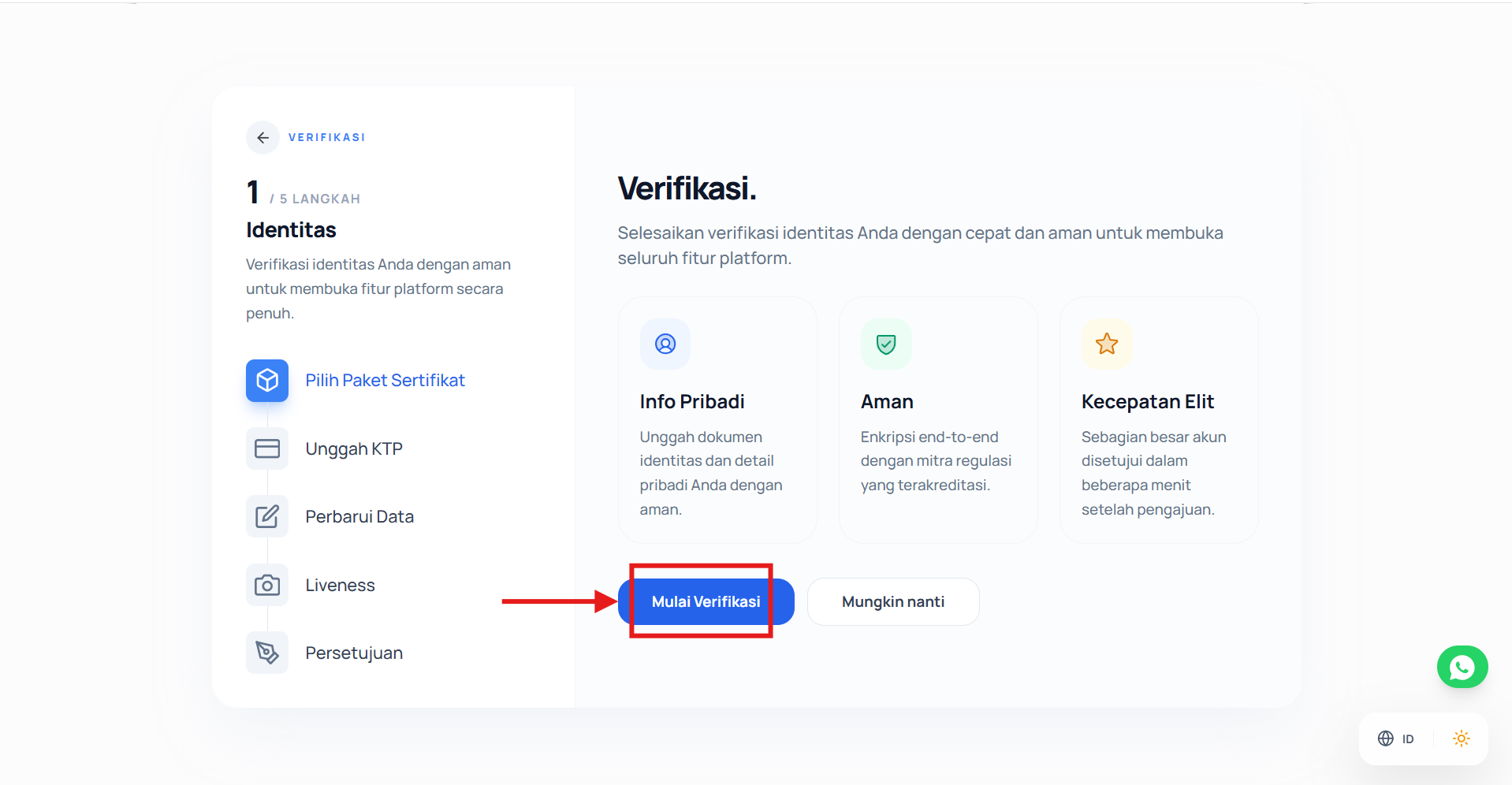Open the WhatsApp chat bubble
The height and width of the screenshot is (785, 1512).
point(1462,668)
